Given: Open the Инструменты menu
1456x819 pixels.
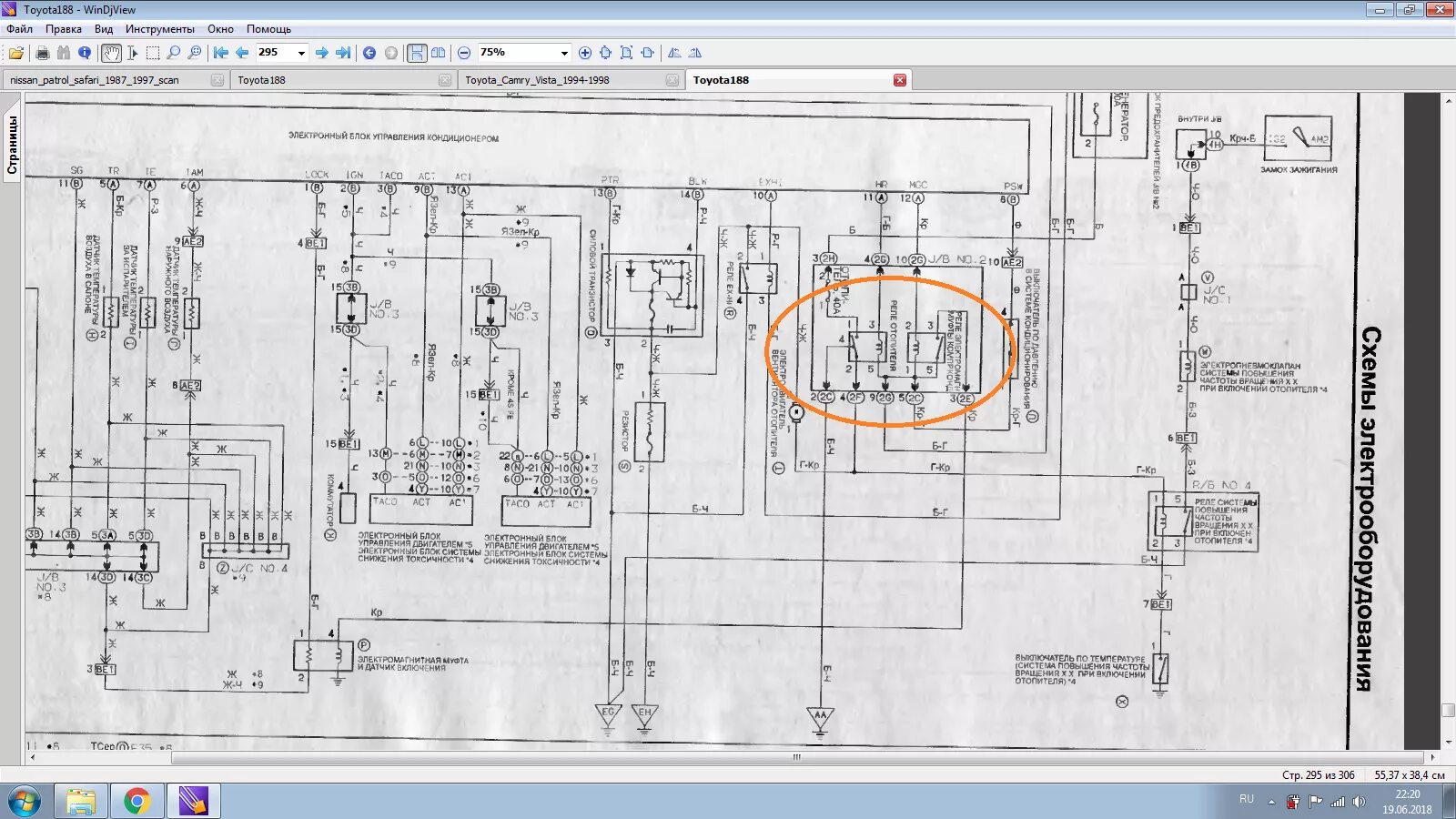Looking at the screenshot, I should (160, 29).
